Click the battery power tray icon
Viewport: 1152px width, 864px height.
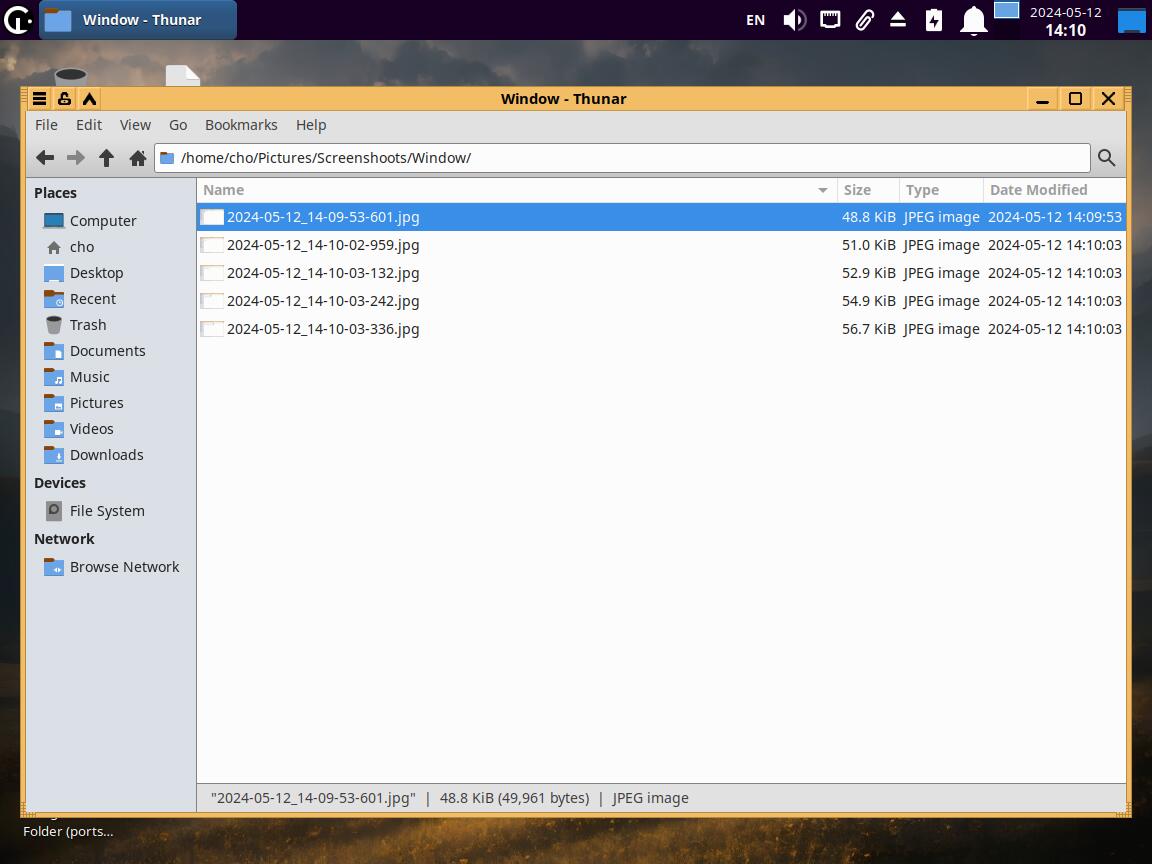934,20
